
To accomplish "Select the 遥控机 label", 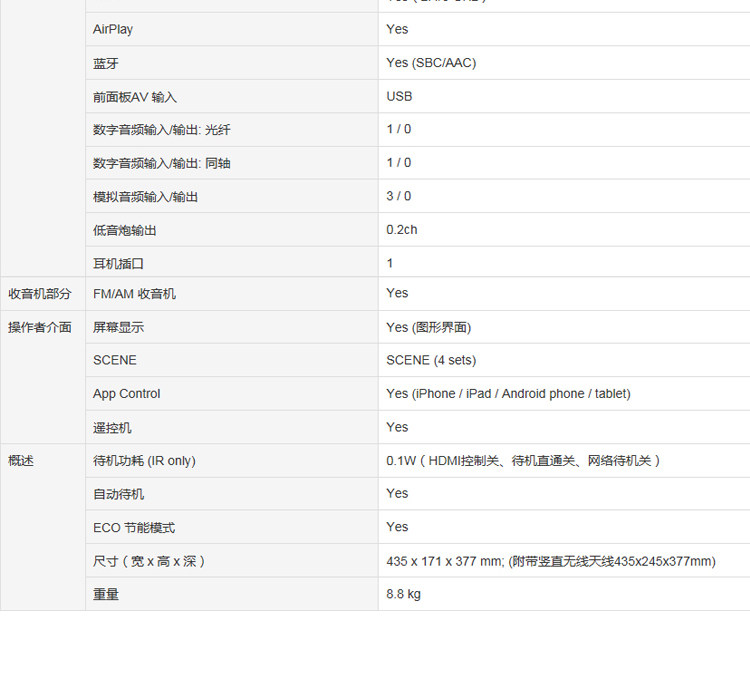I will pos(112,428).
